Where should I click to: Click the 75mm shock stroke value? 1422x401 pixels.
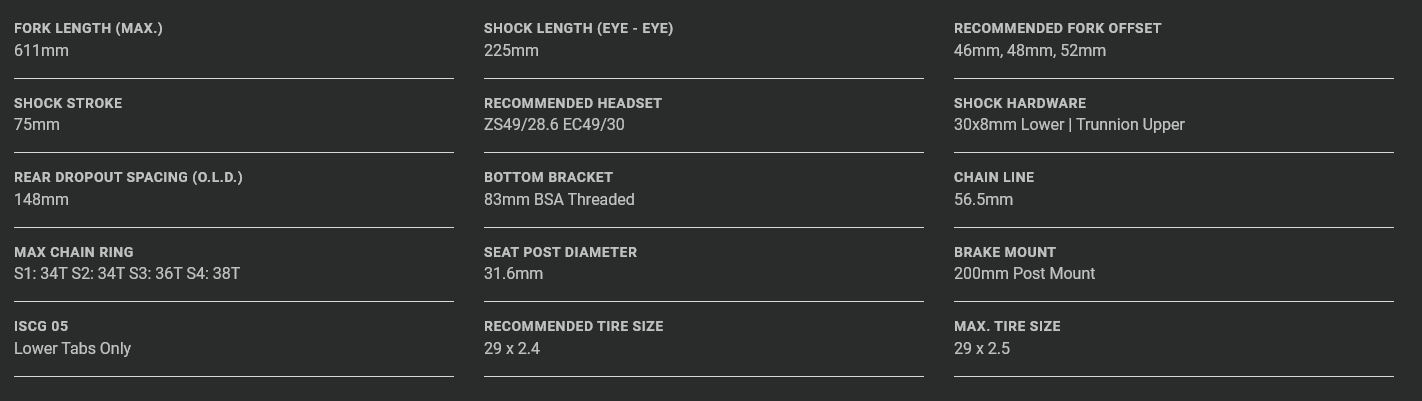[x=37, y=125]
